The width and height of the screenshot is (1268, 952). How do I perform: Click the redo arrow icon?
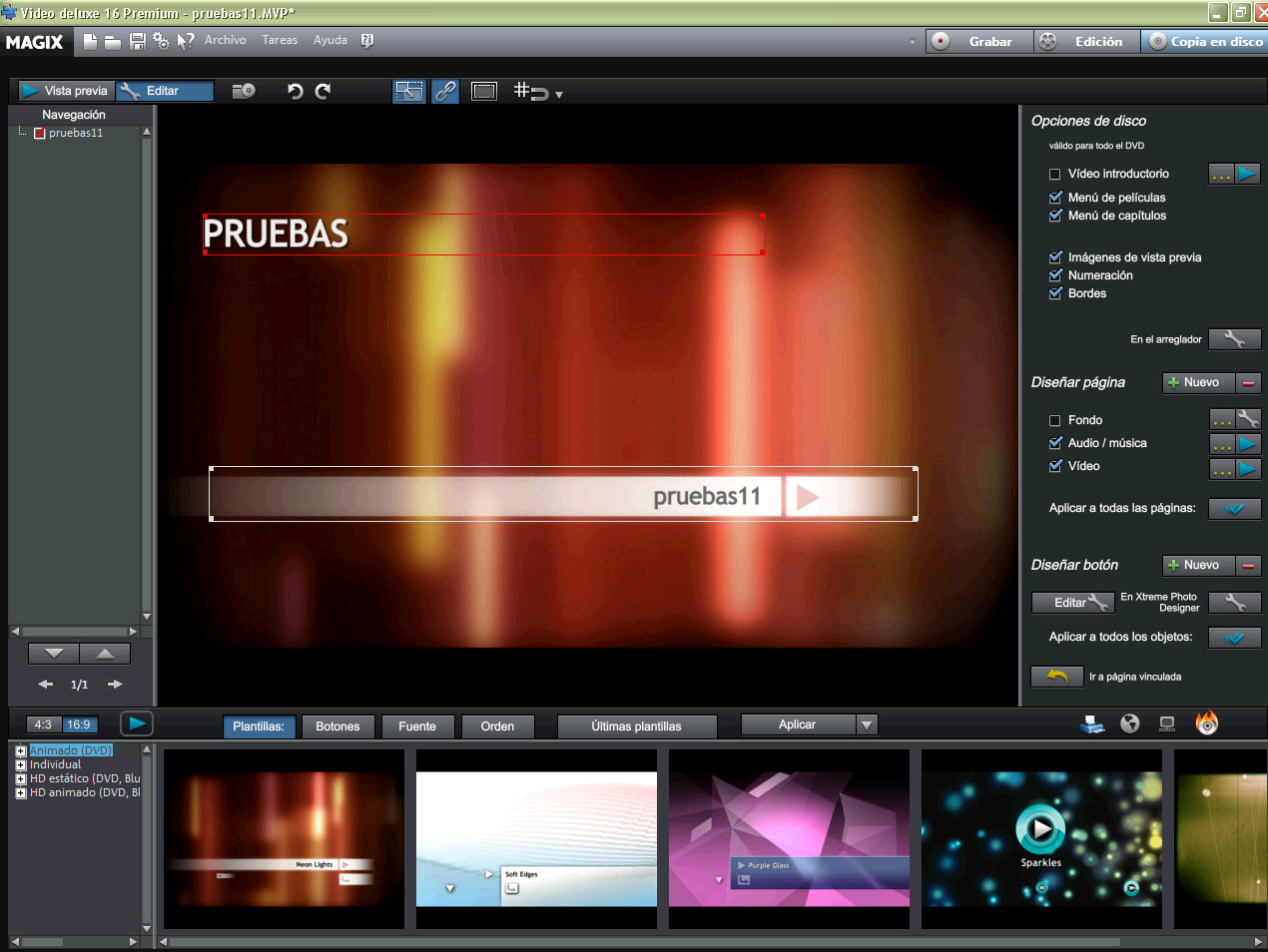[322, 91]
